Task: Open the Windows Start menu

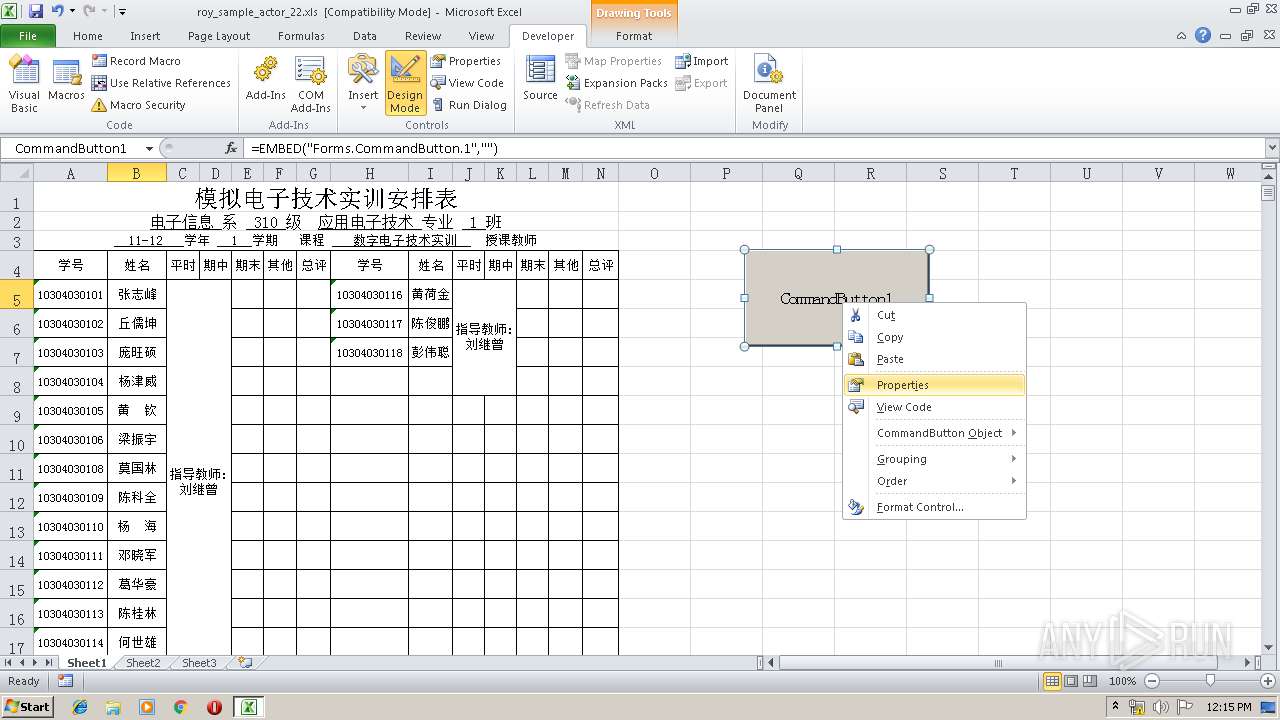Action: click(27, 706)
